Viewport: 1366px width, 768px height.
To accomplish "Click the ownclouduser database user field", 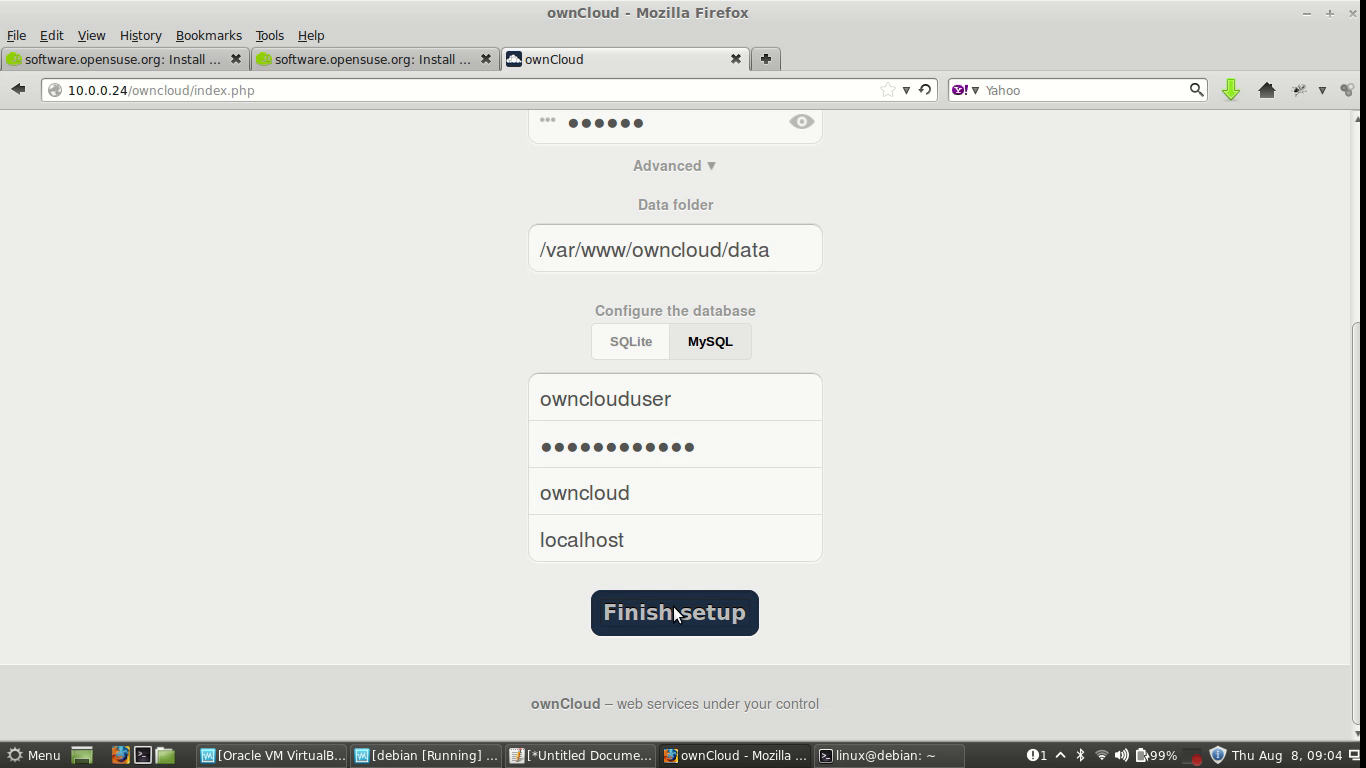I will click(x=675, y=398).
